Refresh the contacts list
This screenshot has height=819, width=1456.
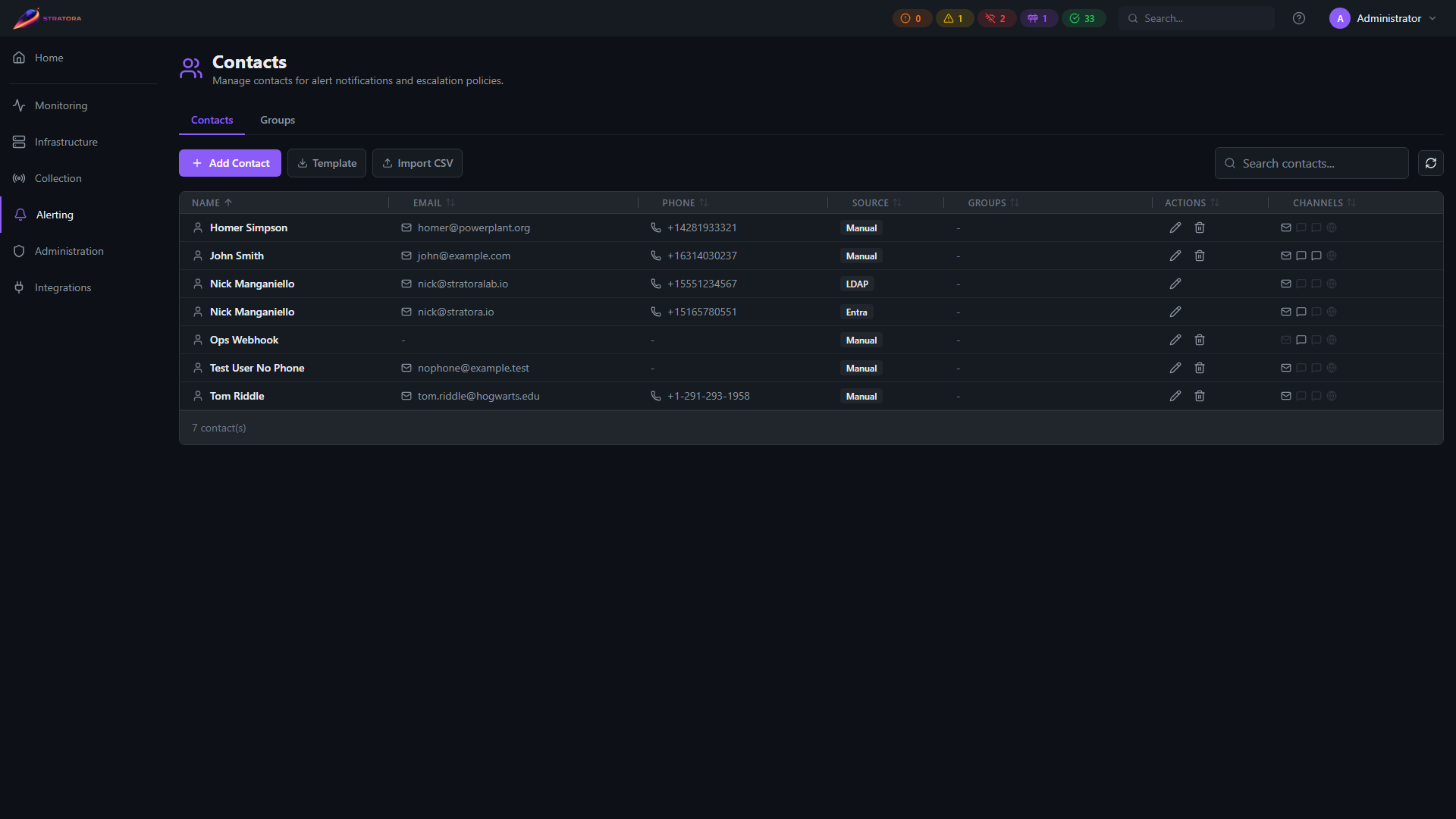click(1431, 163)
